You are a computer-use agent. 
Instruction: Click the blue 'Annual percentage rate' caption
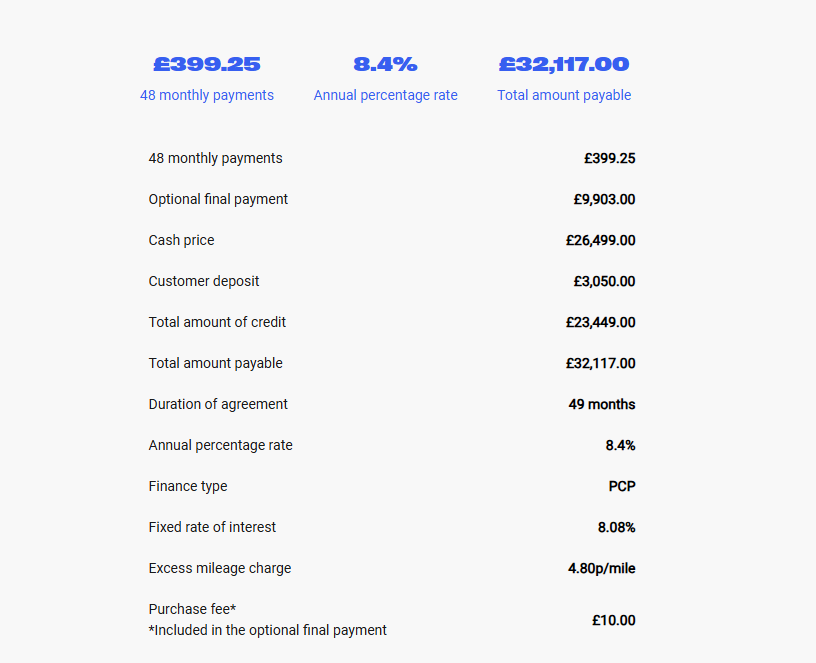point(385,95)
